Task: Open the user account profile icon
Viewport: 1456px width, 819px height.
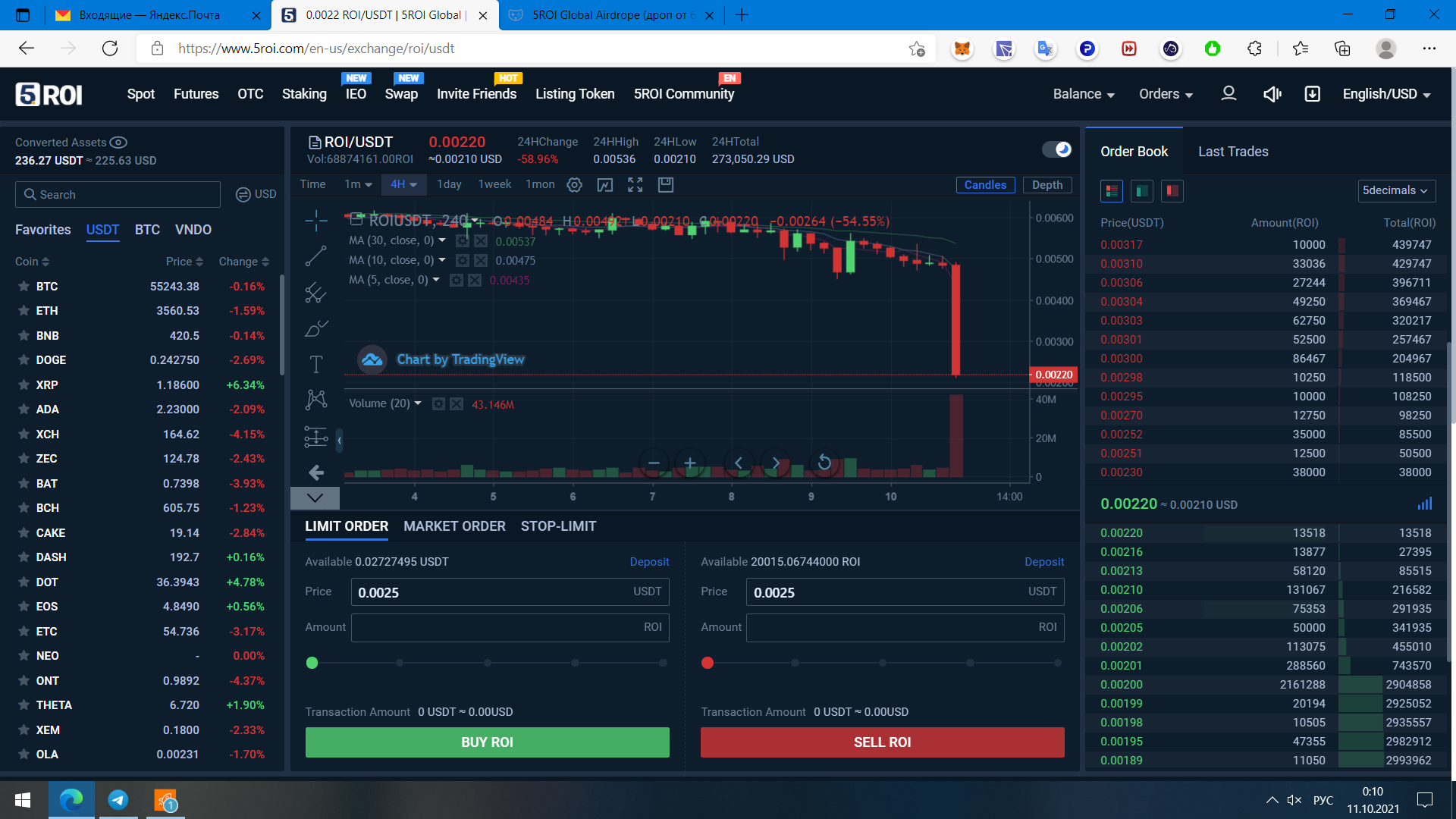Action: pos(1228,93)
